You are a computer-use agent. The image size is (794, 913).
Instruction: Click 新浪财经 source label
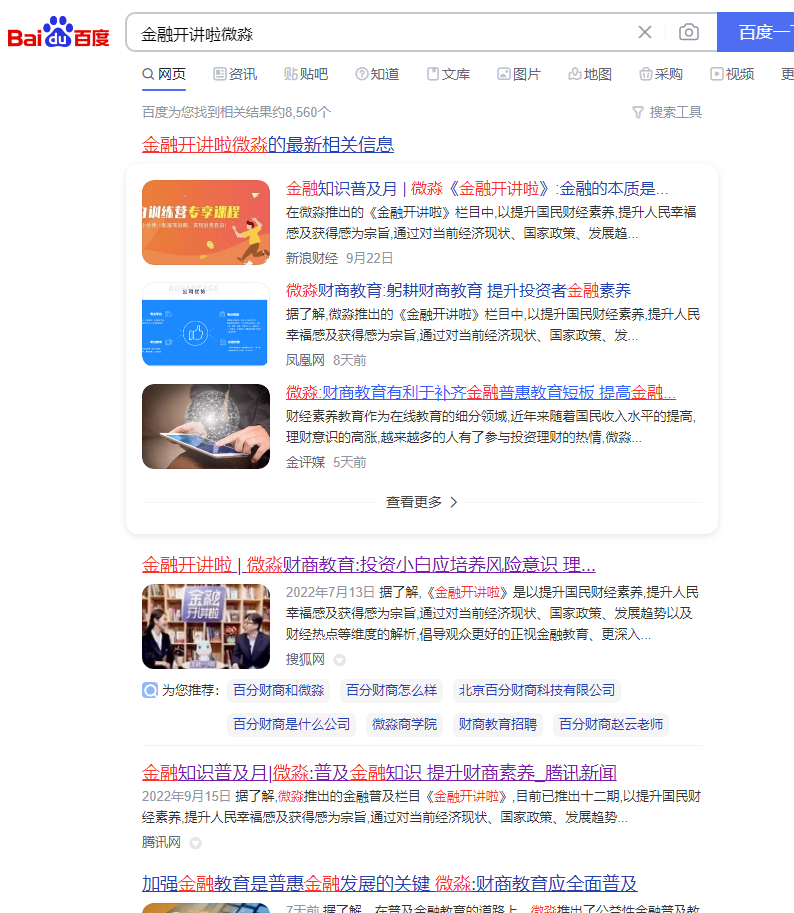tap(311, 258)
